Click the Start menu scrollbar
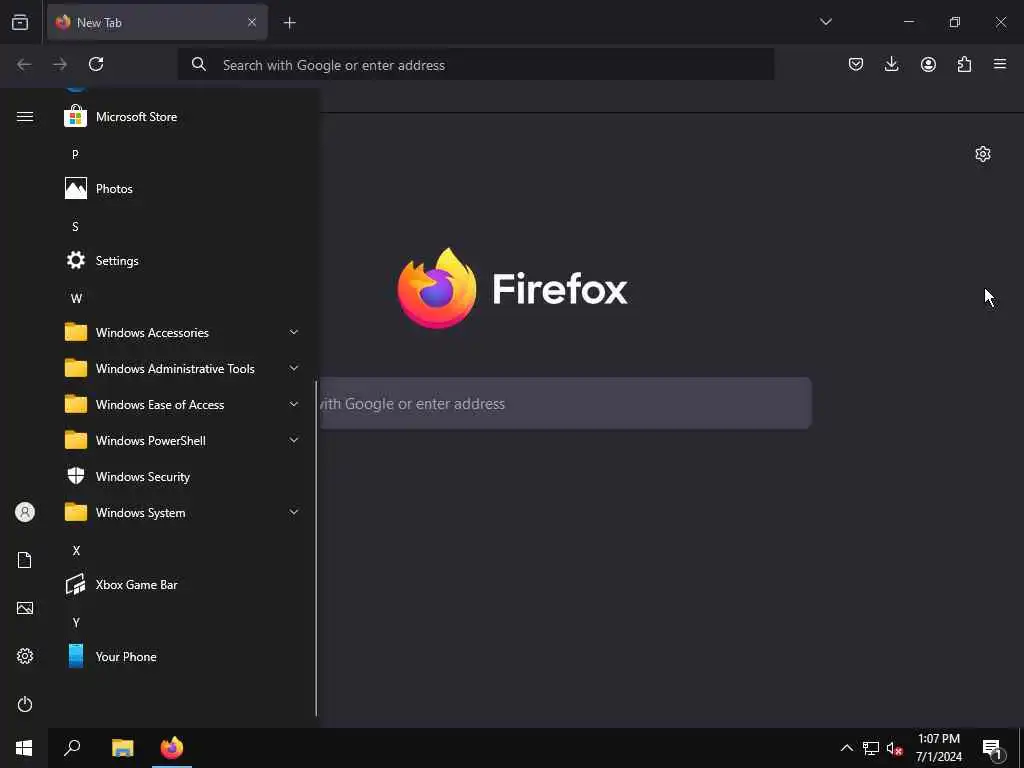 coord(316,549)
